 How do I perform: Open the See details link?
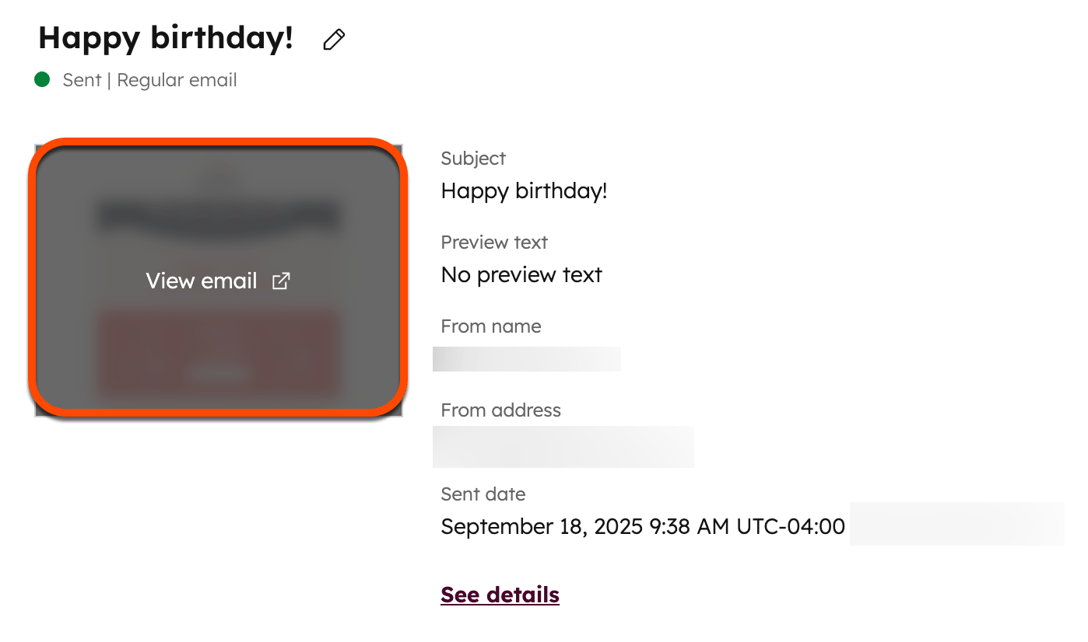pos(499,594)
